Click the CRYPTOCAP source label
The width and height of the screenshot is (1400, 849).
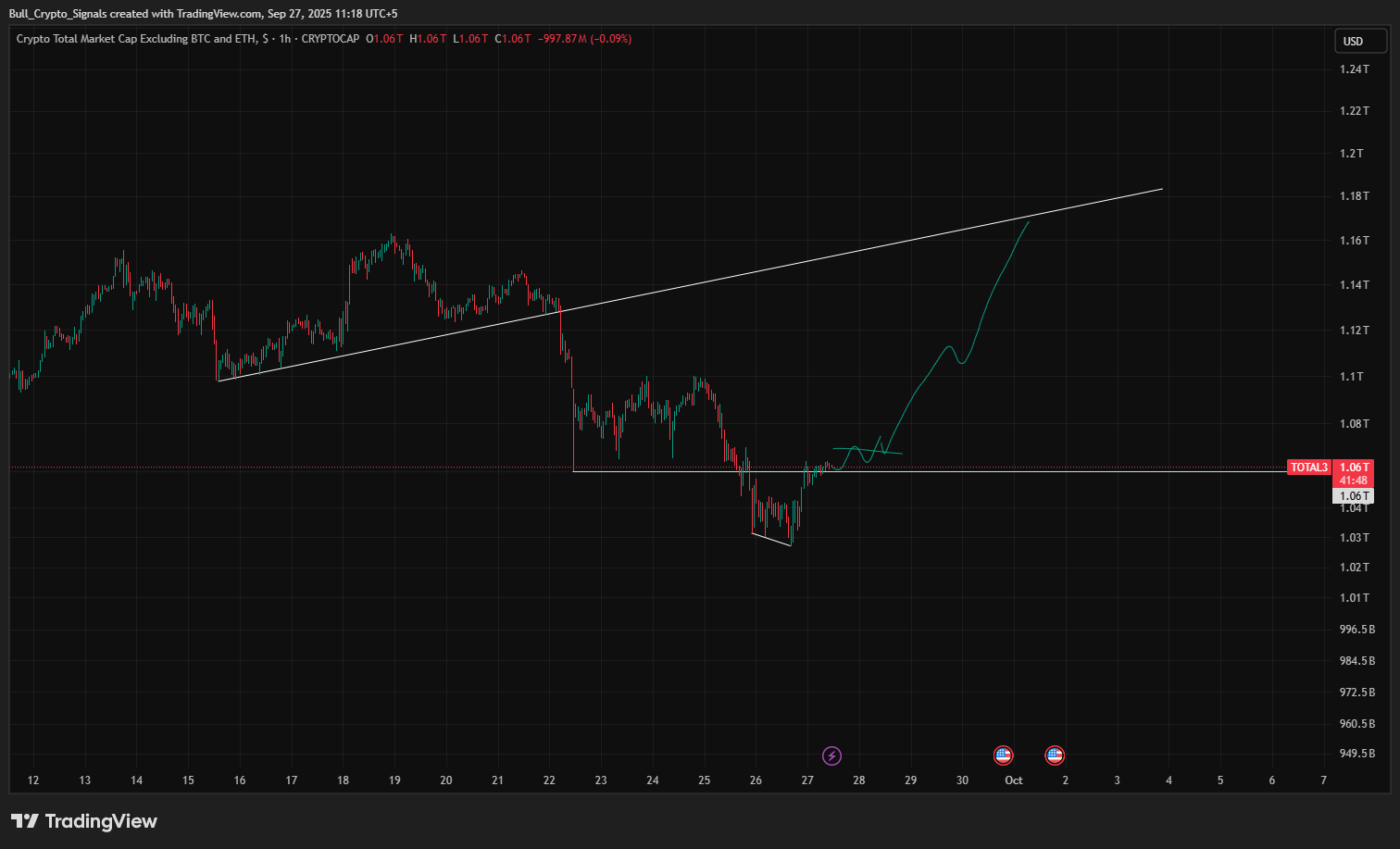pos(331,39)
